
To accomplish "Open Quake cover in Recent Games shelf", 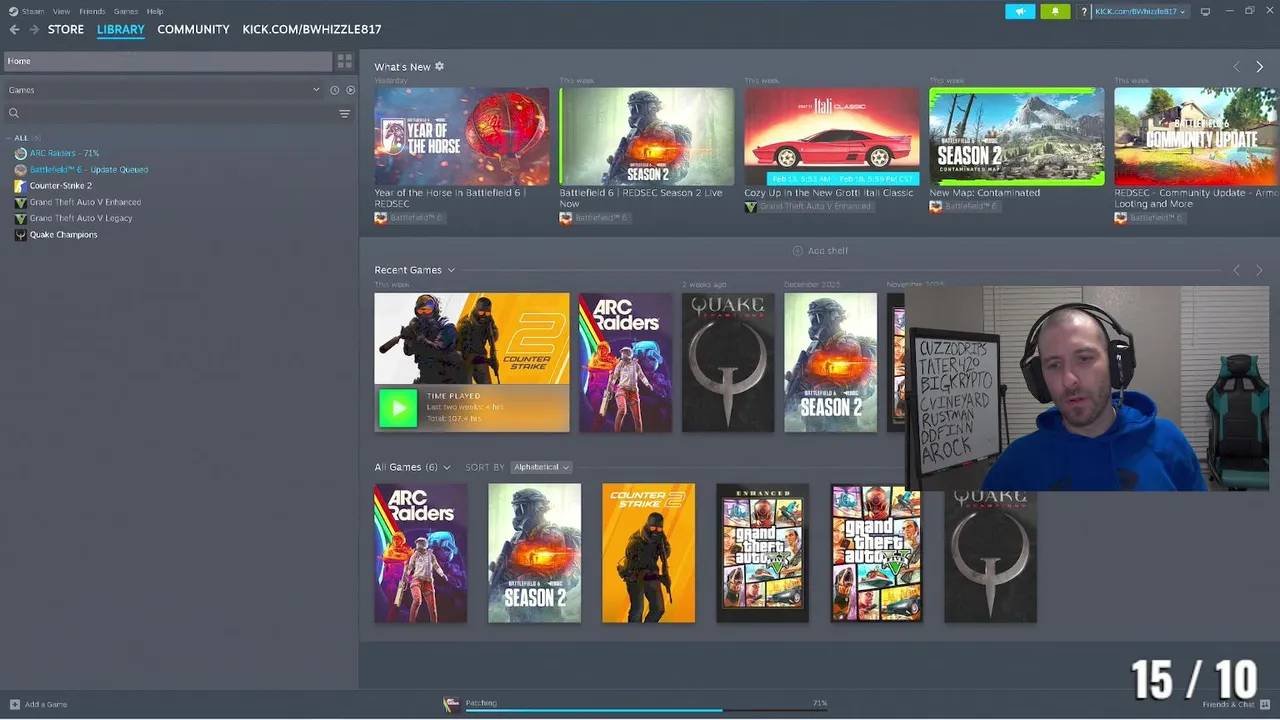I will (728, 362).
